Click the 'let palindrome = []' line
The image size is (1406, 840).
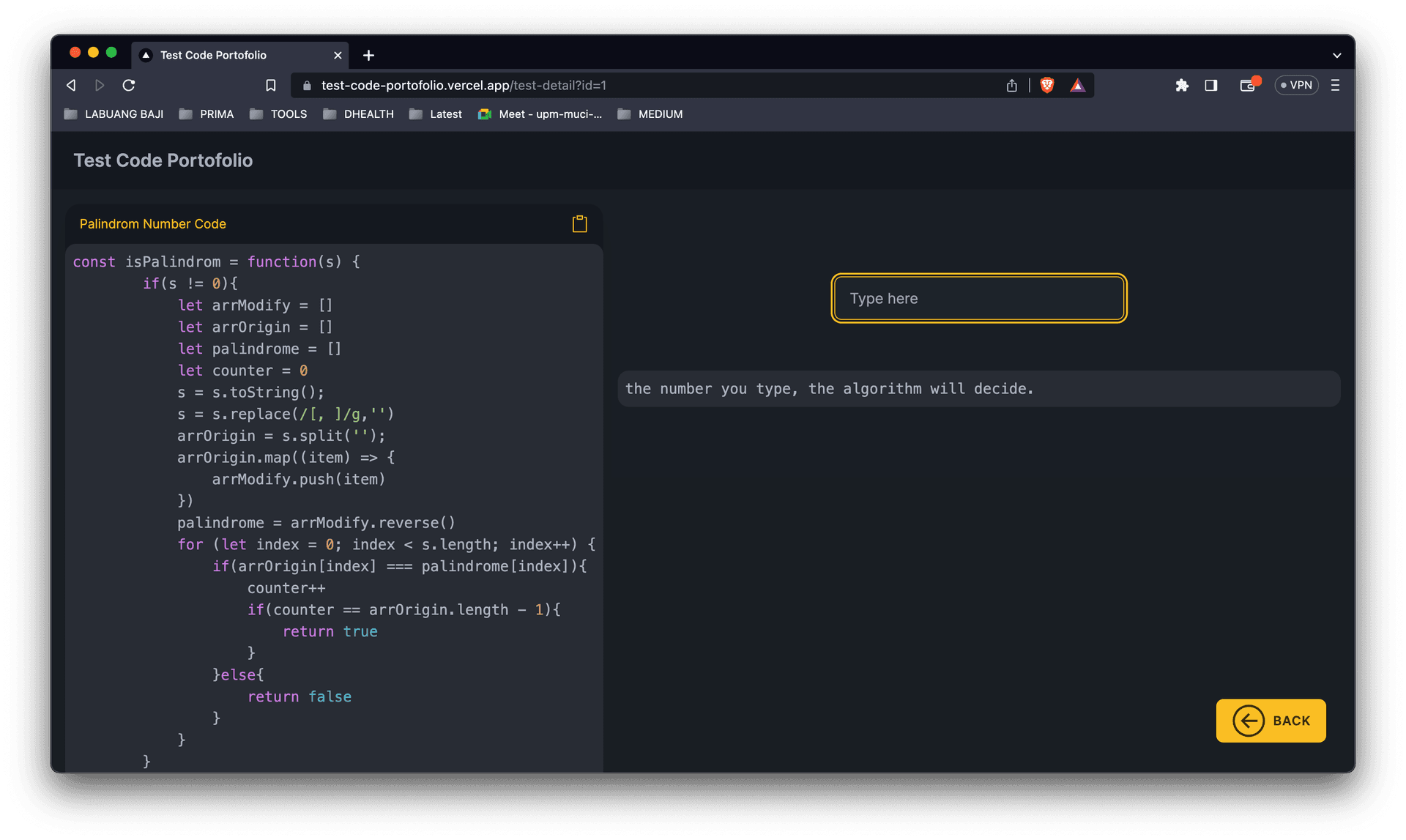pos(259,349)
